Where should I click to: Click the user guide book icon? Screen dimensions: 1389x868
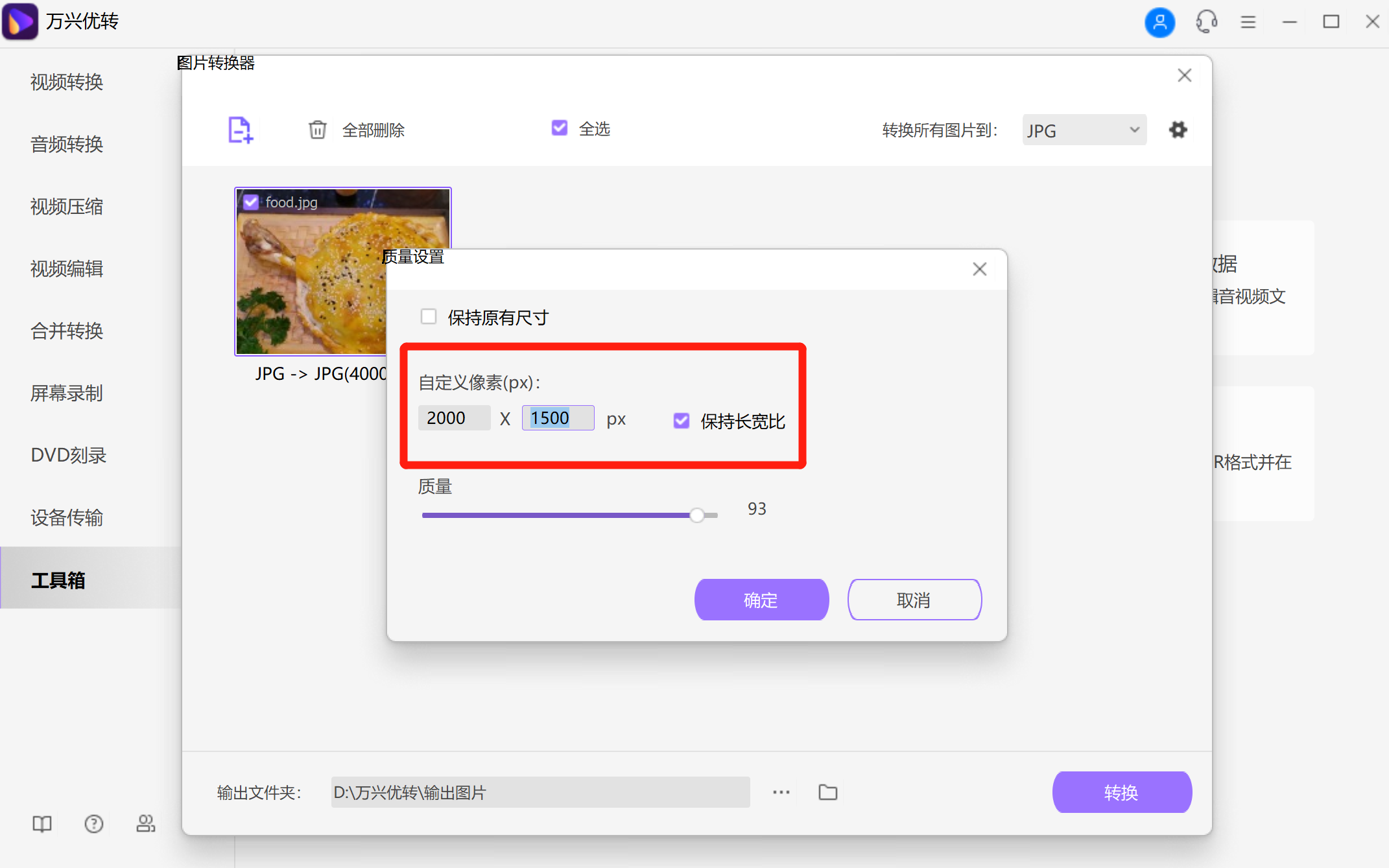[x=41, y=824]
